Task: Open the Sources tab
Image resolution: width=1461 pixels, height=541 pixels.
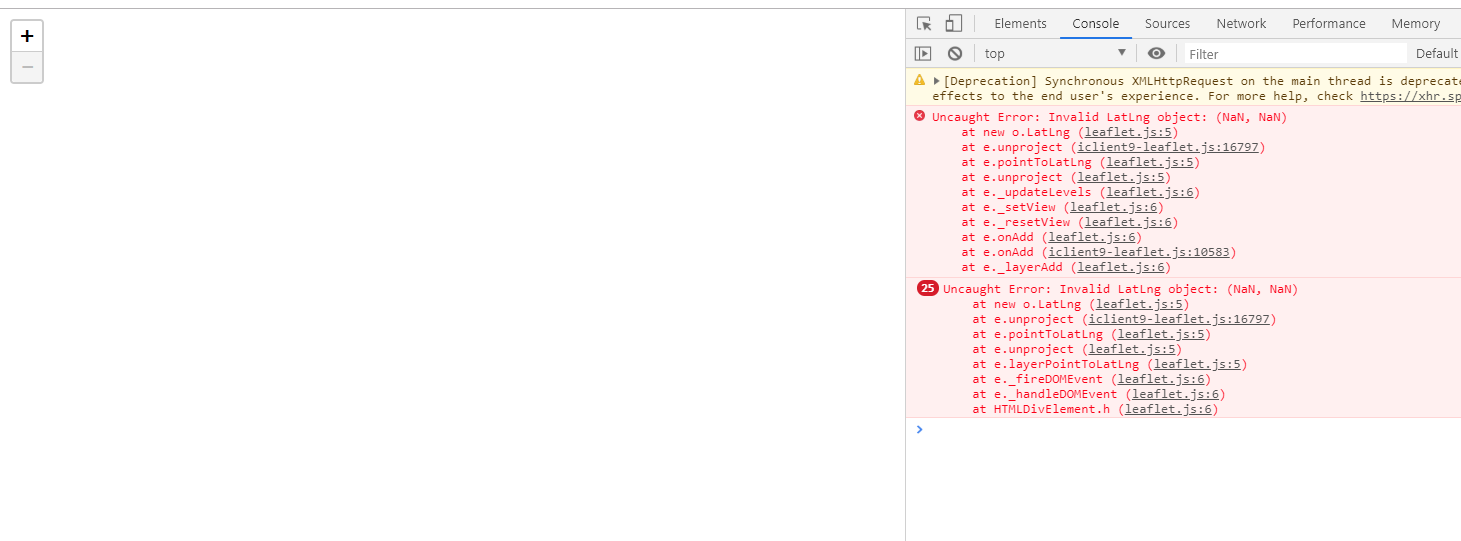Action: [x=1167, y=24]
